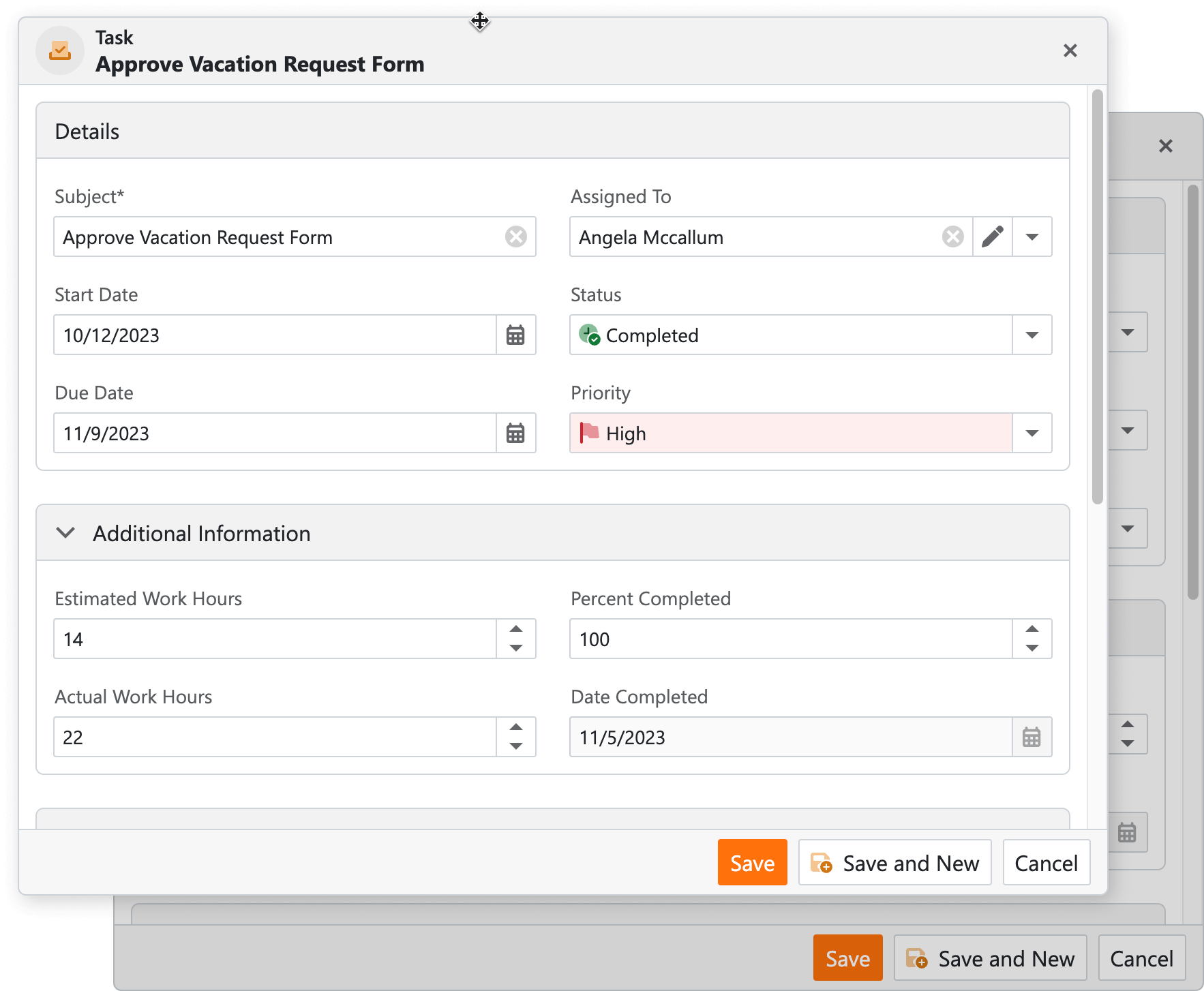Click inside the Percent Completed field
Viewport: 1204px width, 991px height.
point(750,639)
